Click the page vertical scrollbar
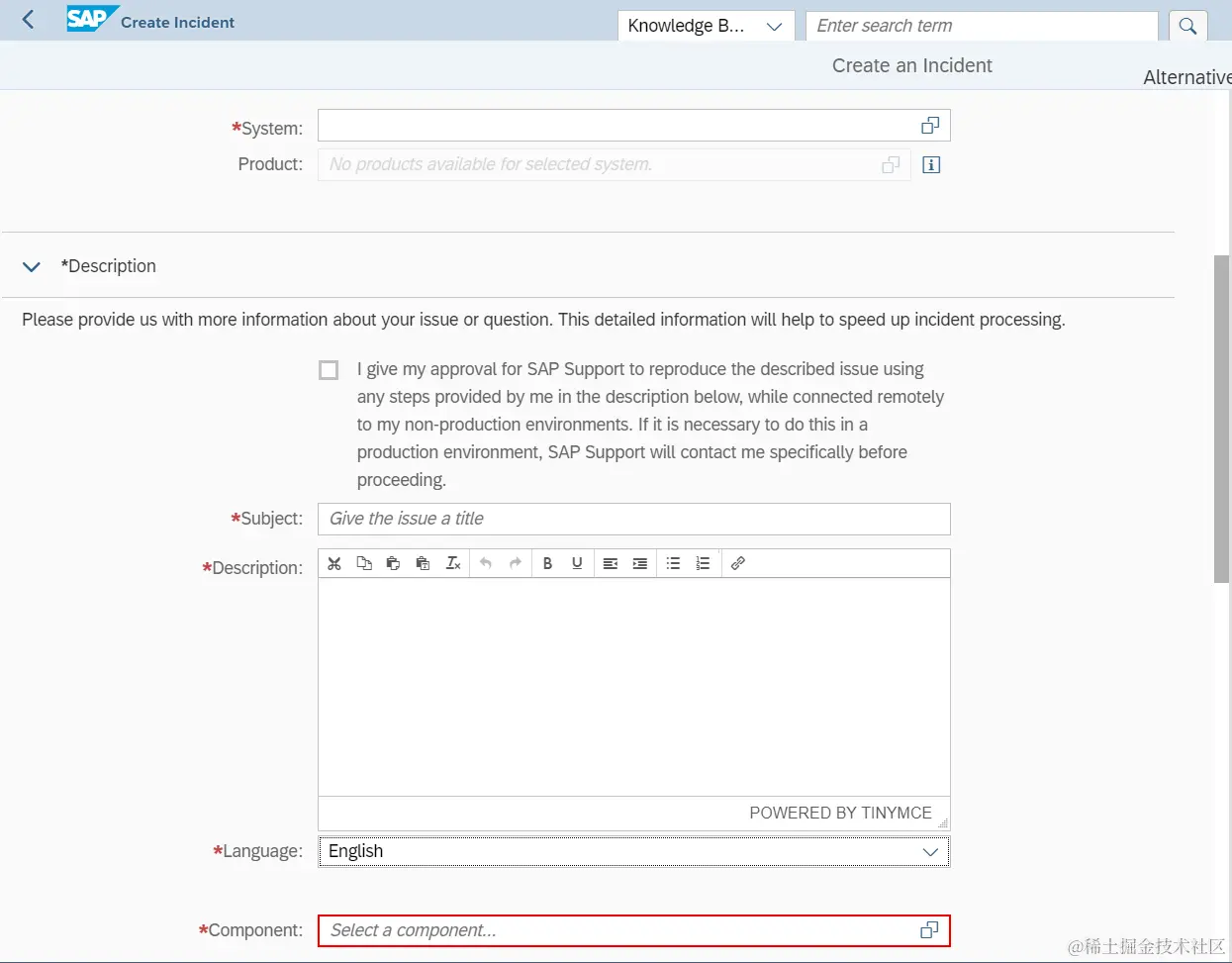Viewport: 1232px width, 963px height. tap(1221, 419)
